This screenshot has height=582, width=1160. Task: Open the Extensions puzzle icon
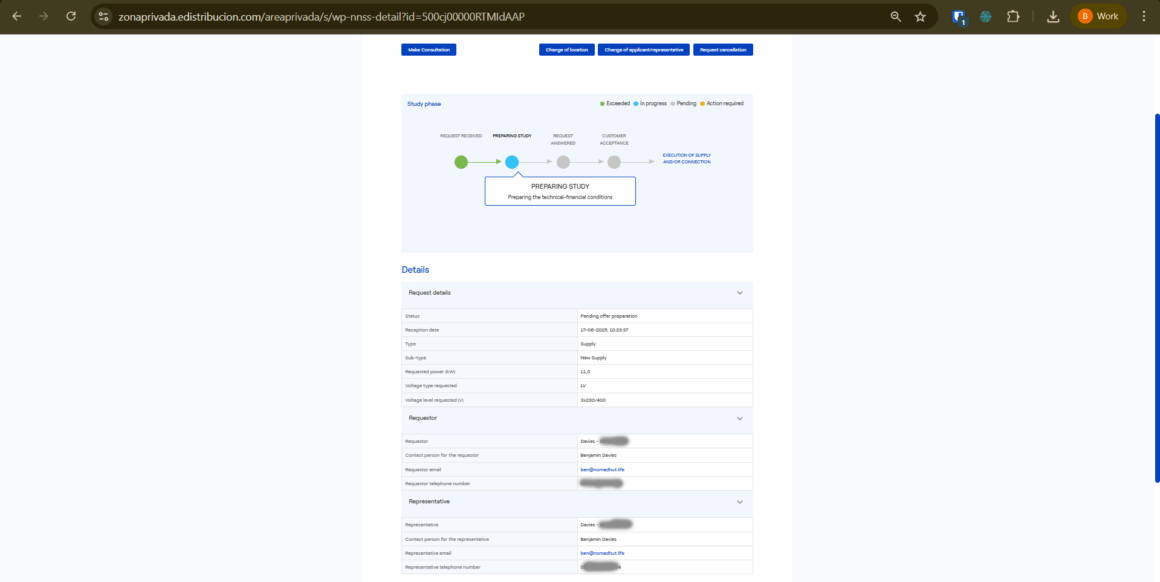pyautogui.click(x=1013, y=16)
